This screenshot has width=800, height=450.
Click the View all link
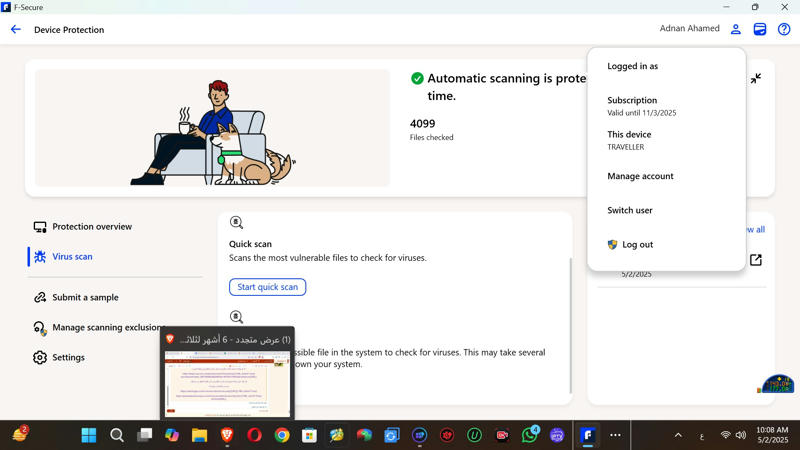point(756,230)
